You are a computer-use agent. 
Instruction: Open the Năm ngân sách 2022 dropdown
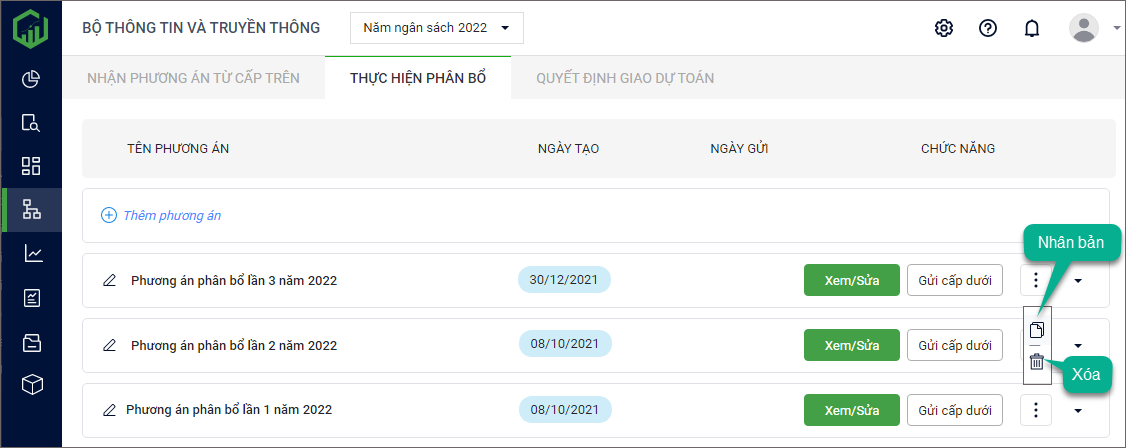pos(436,28)
